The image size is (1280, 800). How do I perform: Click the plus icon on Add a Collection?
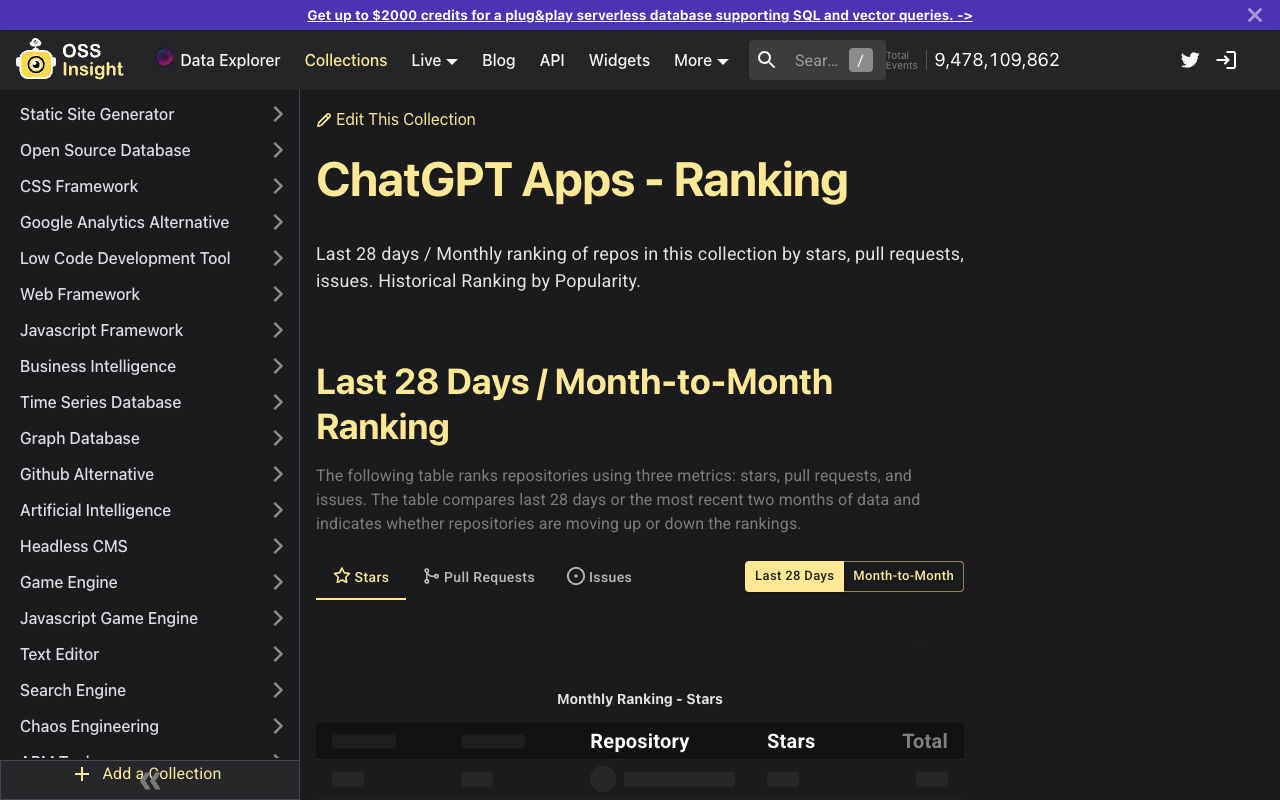tap(82, 774)
